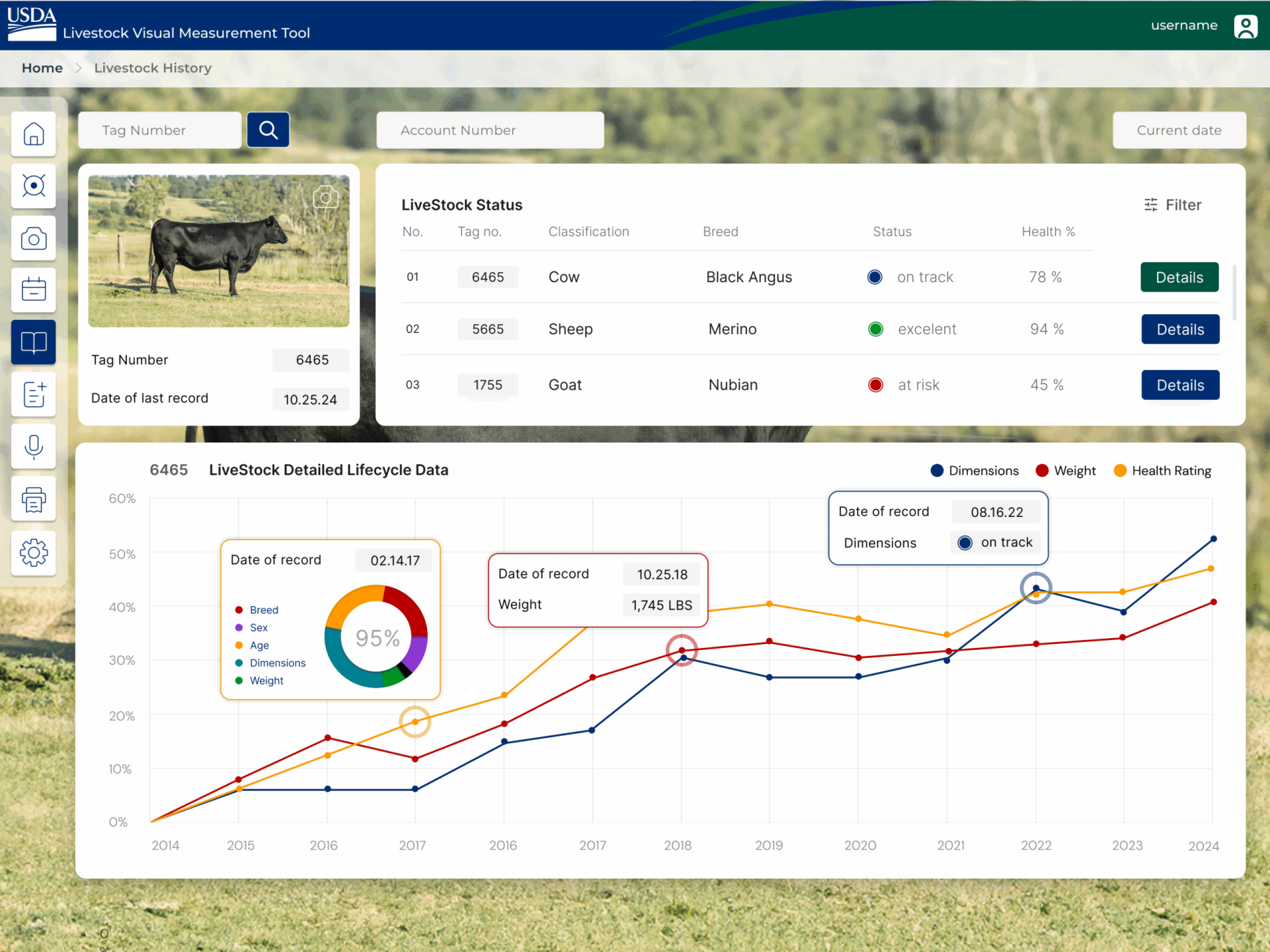
Task: Click Details button for Cow 6465
Action: click(x=1179, y=277)
